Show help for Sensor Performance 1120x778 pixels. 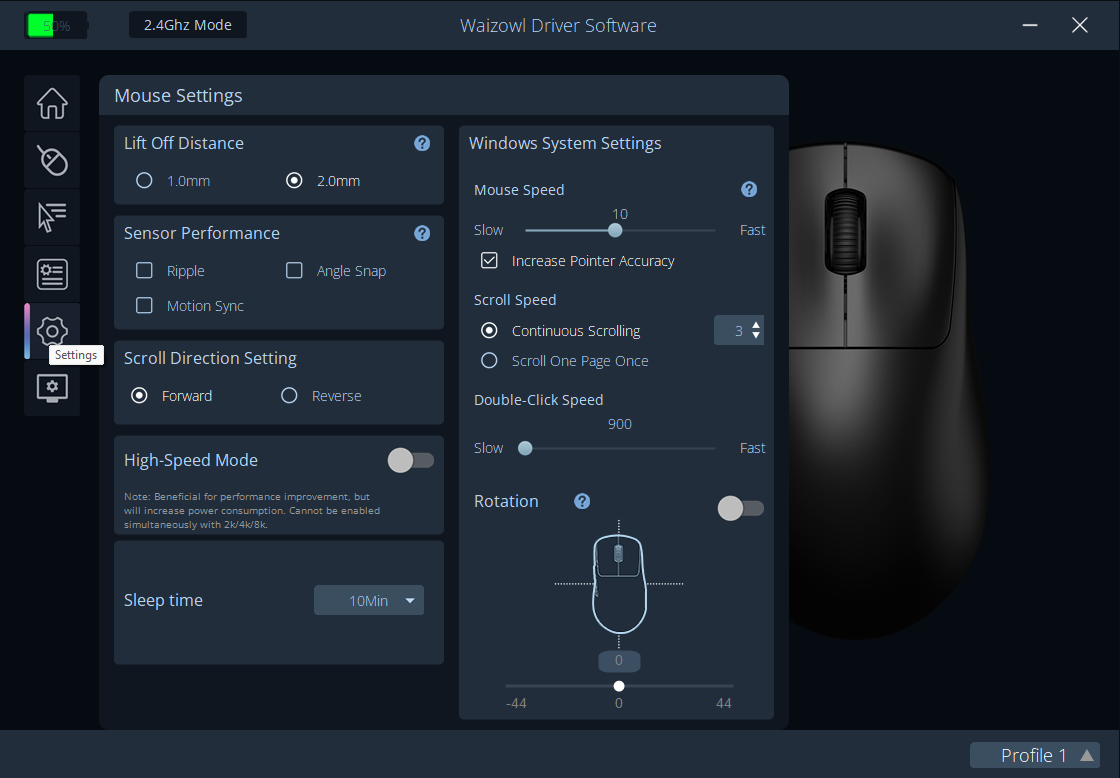point(422,233)
